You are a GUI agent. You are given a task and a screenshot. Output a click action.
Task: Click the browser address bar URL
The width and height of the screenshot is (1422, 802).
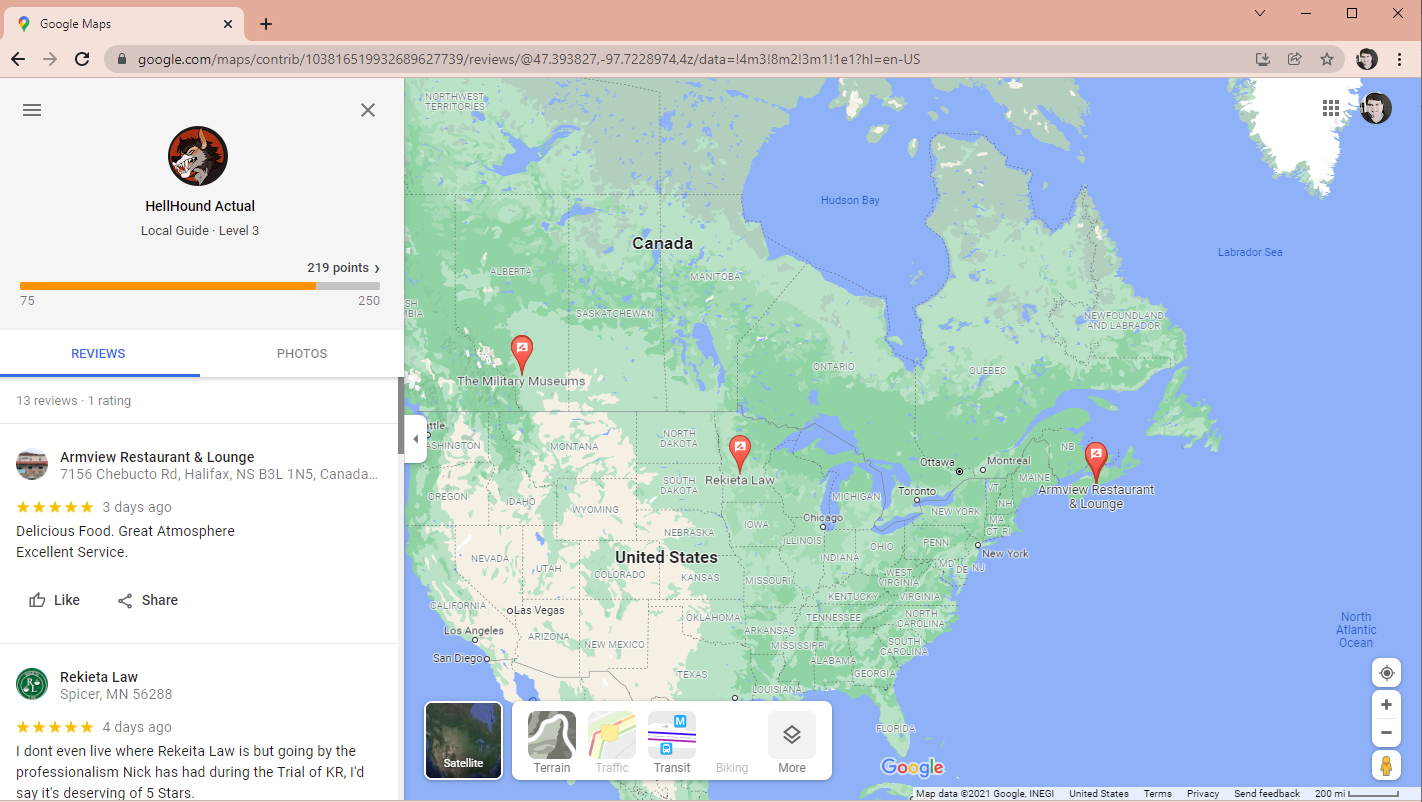(529, 59)
